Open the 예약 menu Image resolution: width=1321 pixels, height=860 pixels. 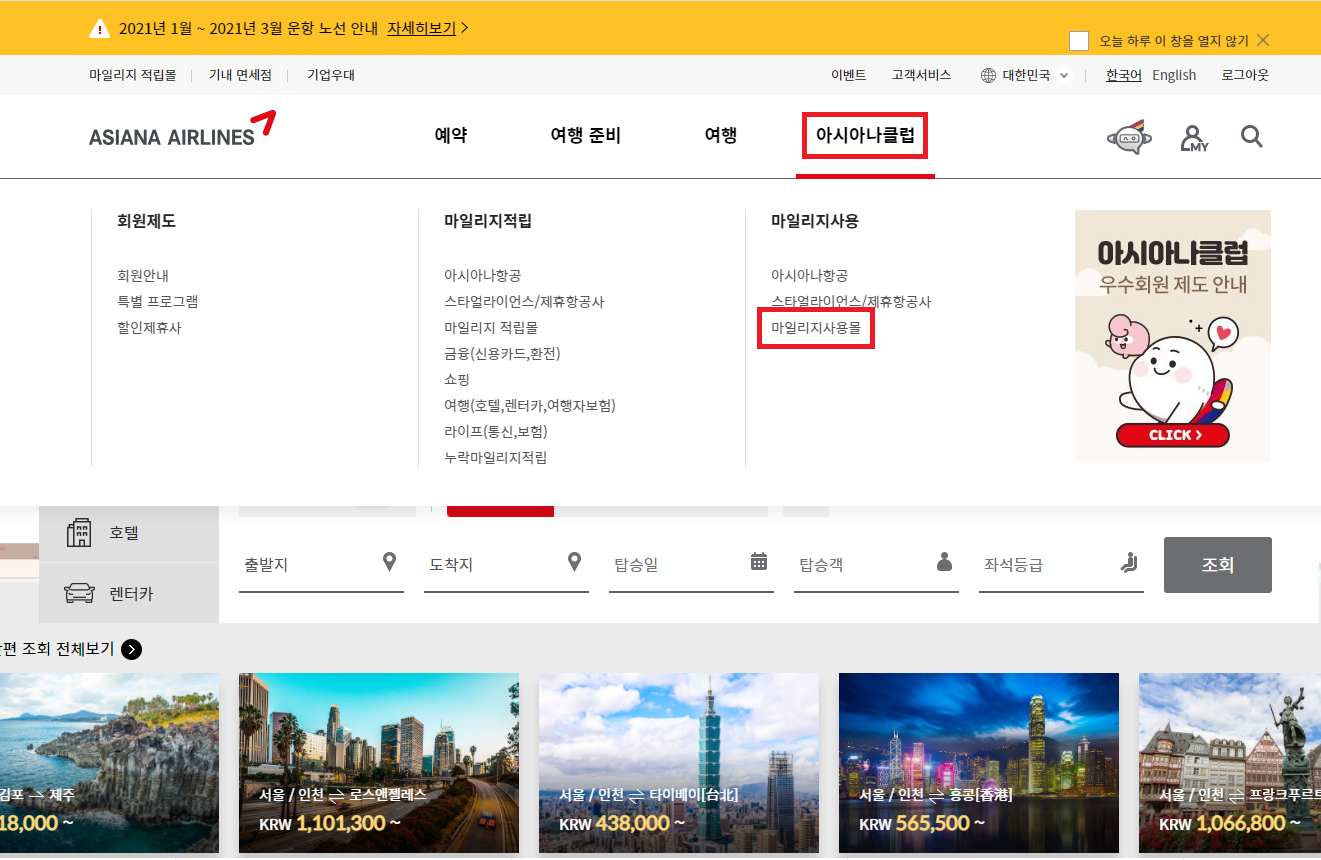(x=451, y=136)
